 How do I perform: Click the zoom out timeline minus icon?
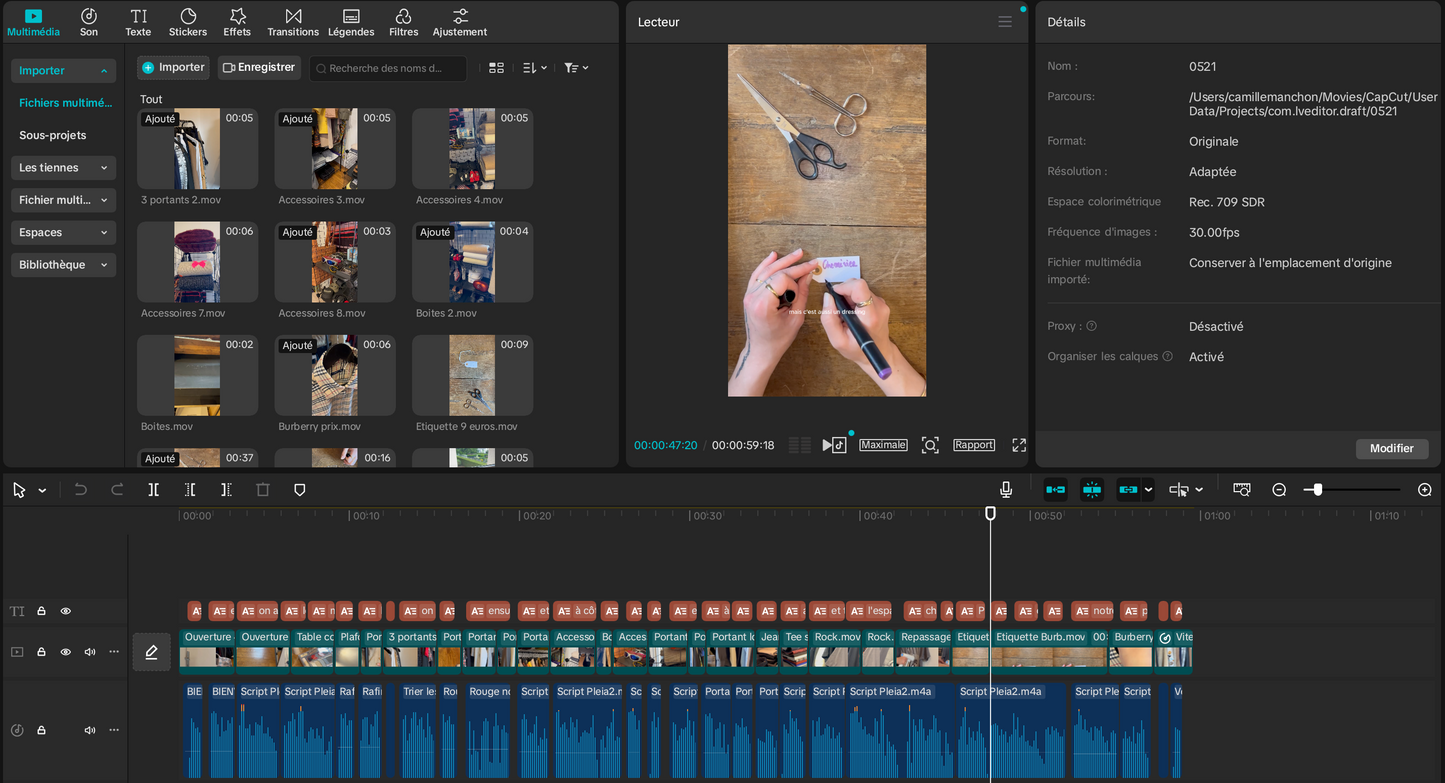pyautogui.click(x=1279, y=490)
